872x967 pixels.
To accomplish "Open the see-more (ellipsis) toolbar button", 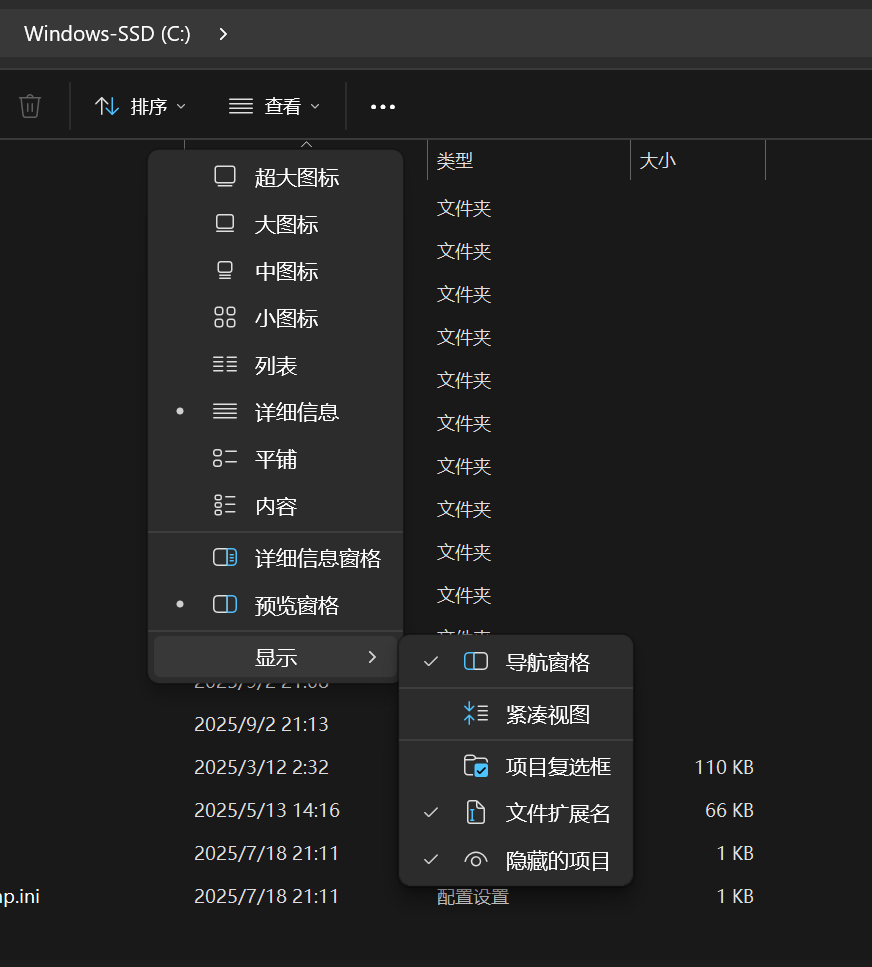I will point(382,106).
